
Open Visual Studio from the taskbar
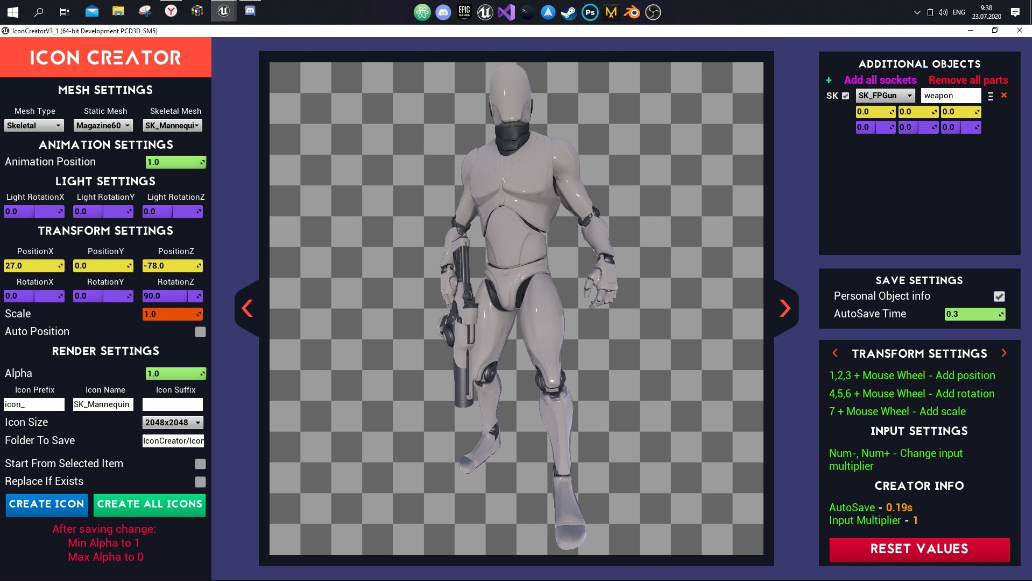(x=506, y=12)
